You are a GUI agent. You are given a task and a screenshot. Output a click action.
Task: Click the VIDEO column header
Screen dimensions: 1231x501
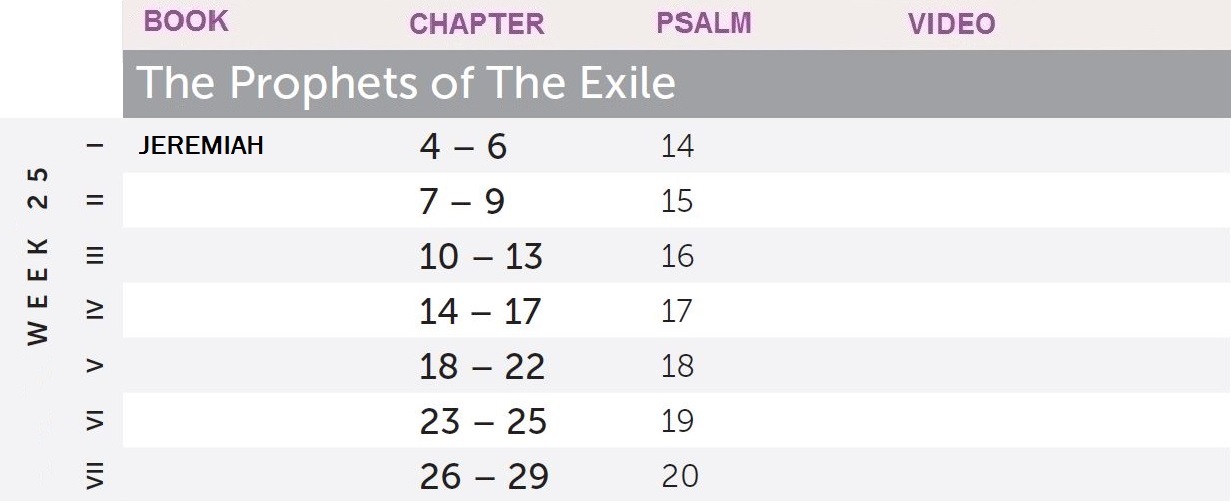[x=952, y=24]
